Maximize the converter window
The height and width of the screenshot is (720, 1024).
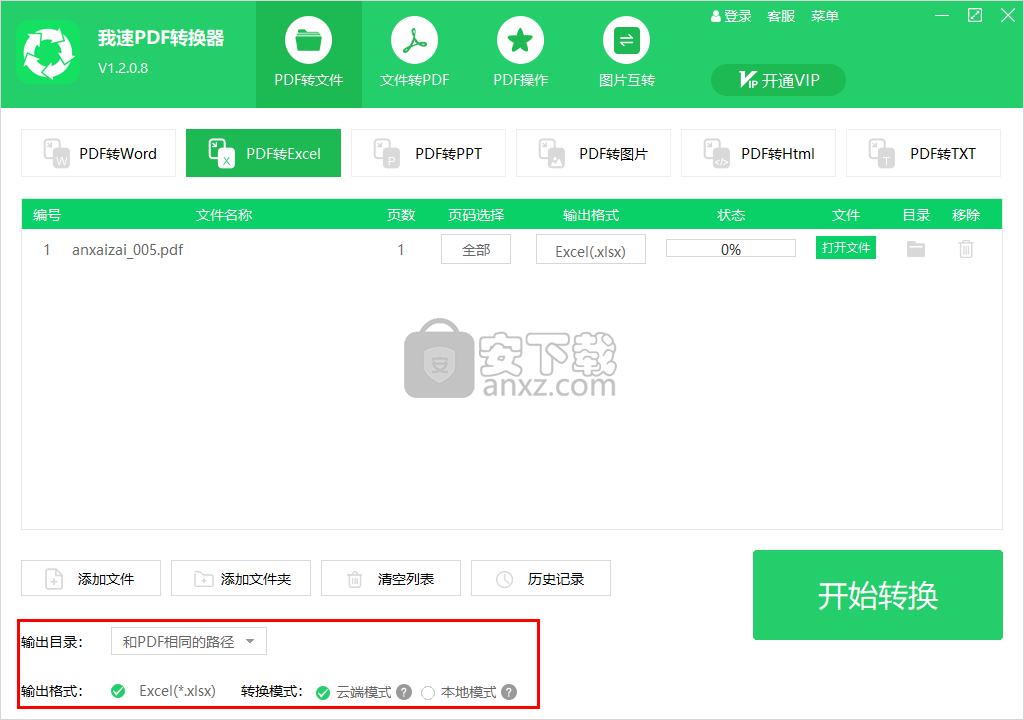(x=975, y=16)
